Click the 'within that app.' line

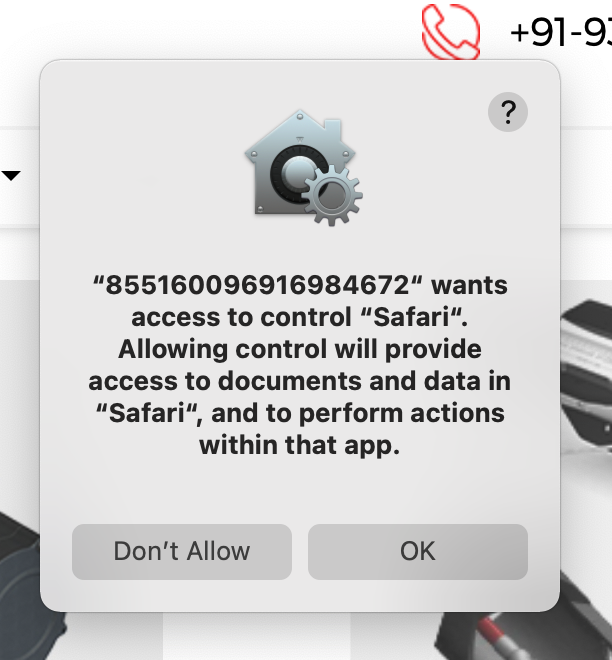300,445
